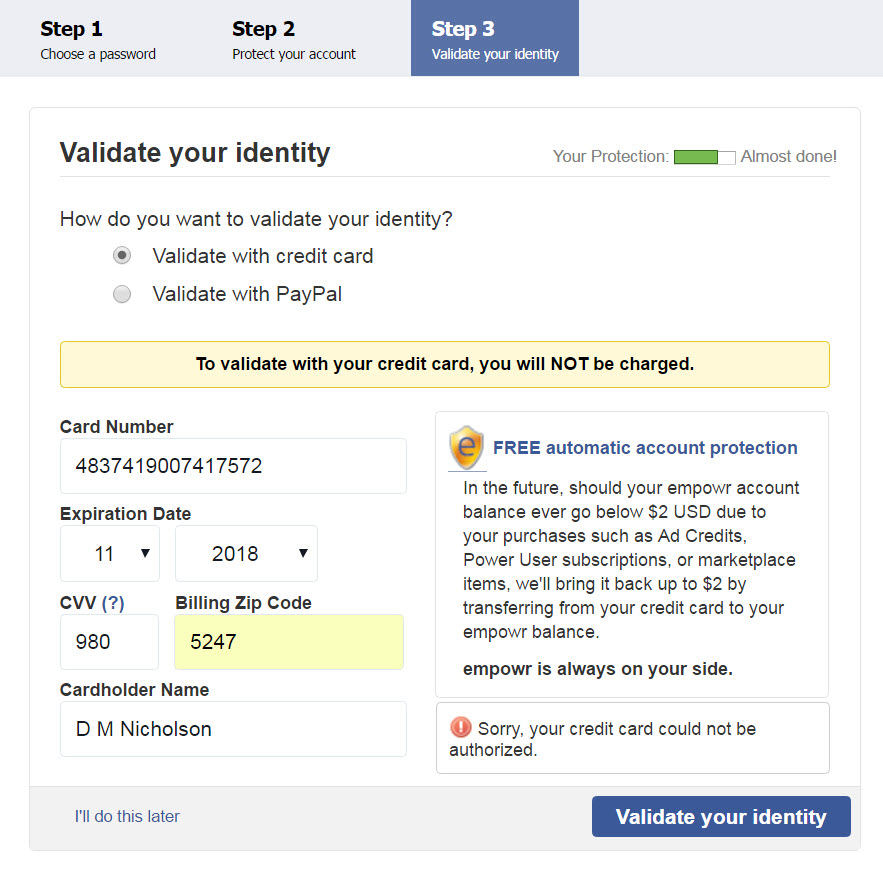Click the Cardholder Name text box
Image resolution: width=883 pixels, height=871 pixels.
point(233,729)
